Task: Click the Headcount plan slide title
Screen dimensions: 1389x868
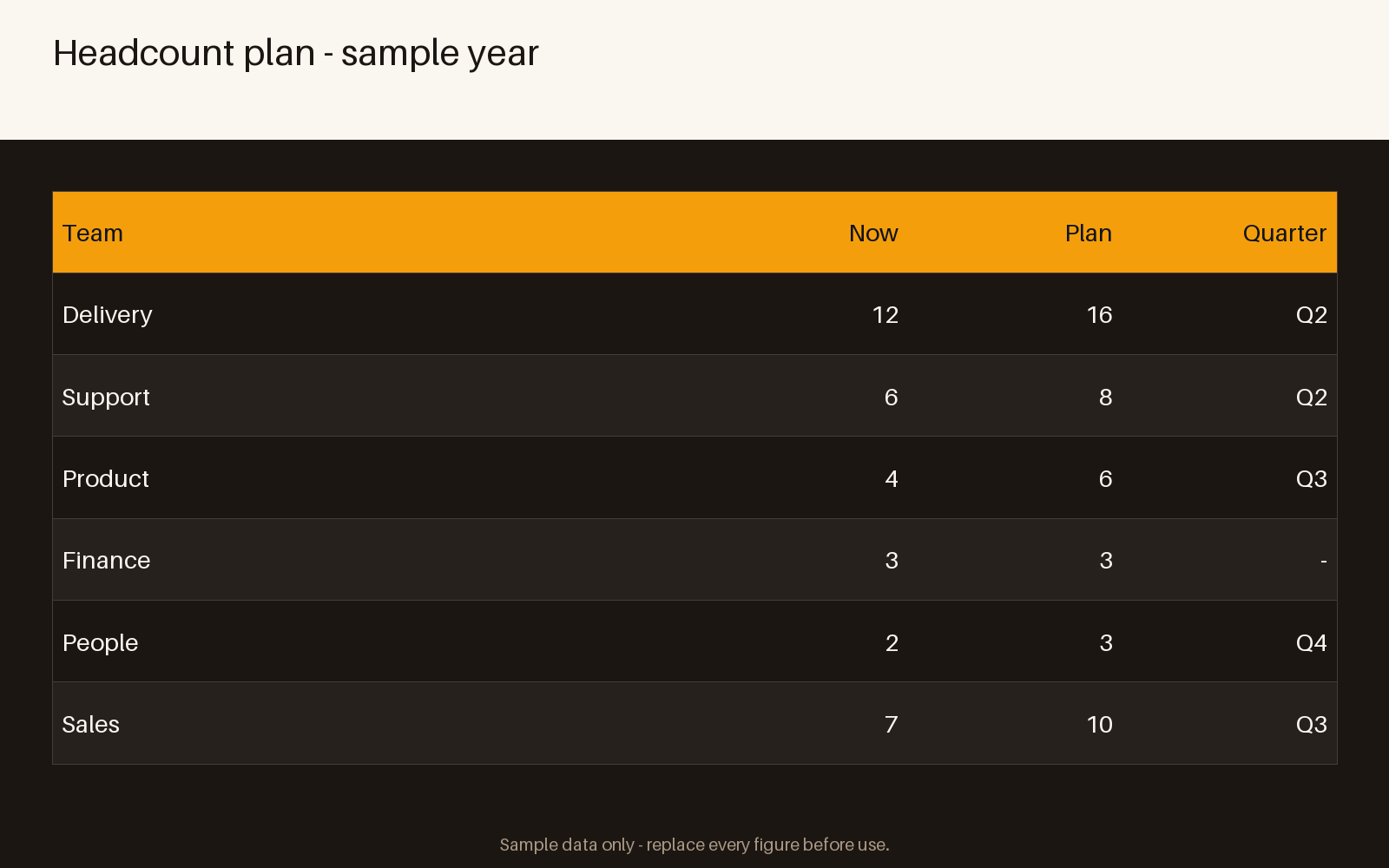Action: [x=296, y=53]
